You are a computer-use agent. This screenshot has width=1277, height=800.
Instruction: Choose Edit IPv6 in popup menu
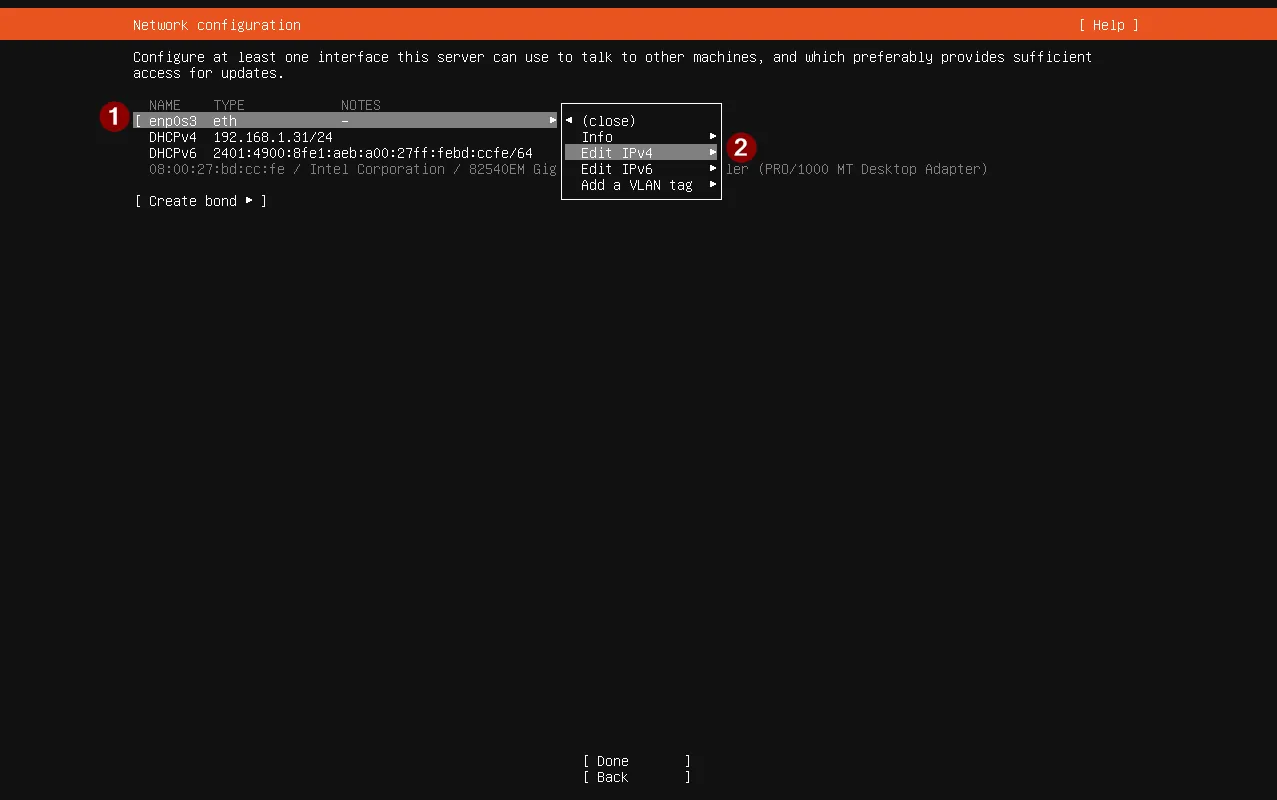[x=641, y=169]
